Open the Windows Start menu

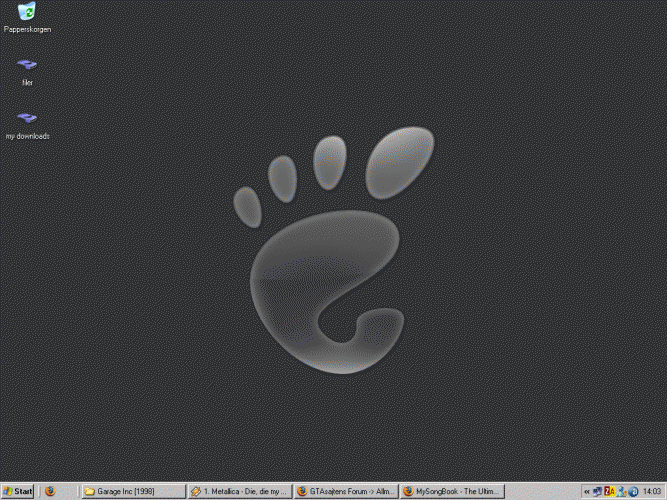(x=18, y=492)
